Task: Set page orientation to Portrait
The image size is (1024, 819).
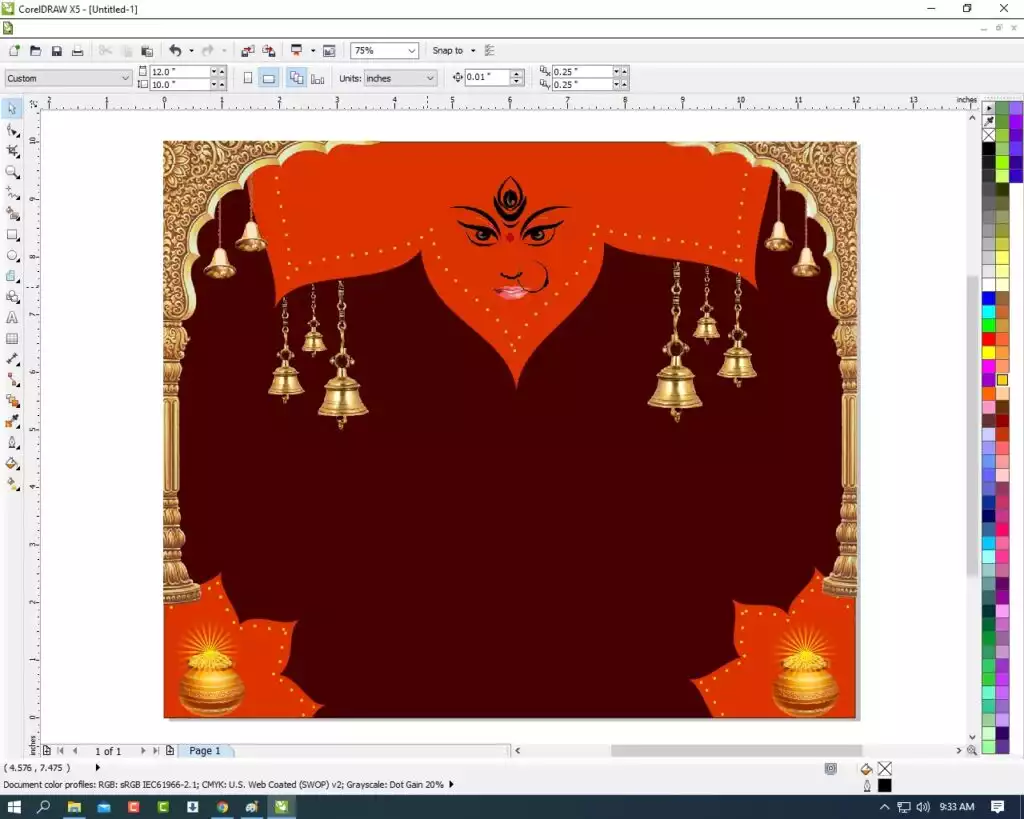Action: click(x=248, y=78)
